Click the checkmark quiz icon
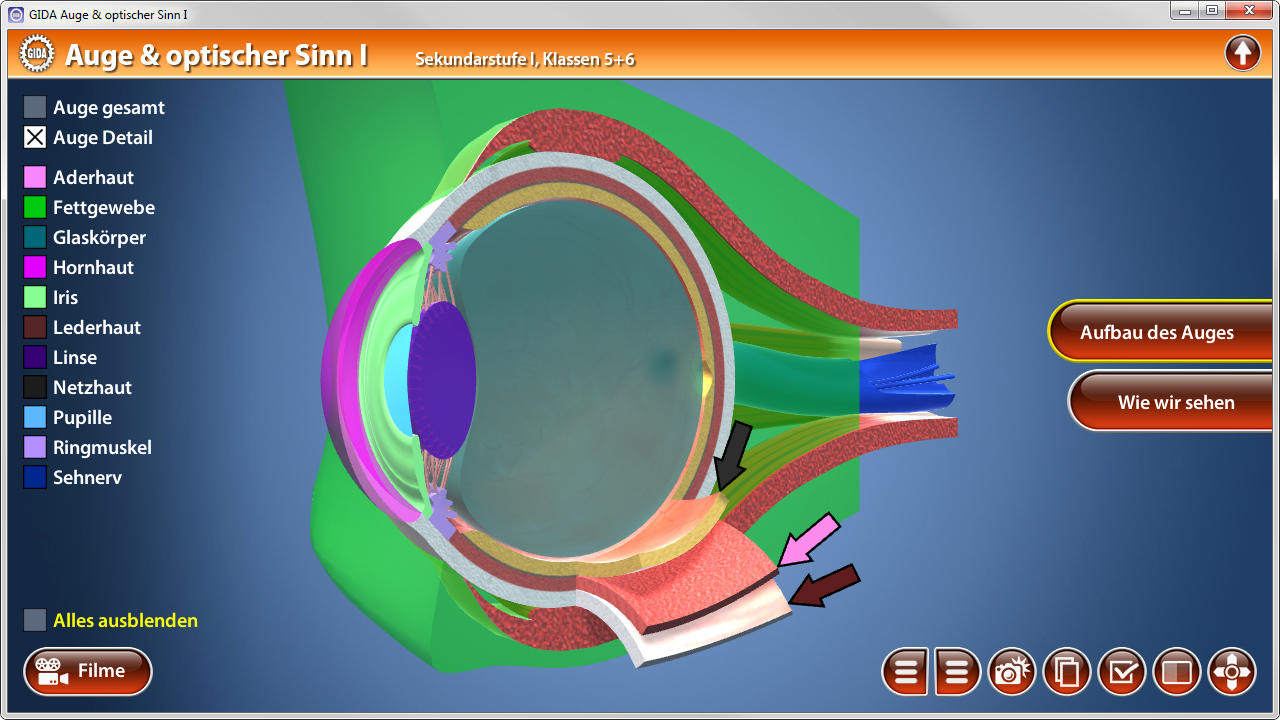Screen dimensions: 1280x720 point(1122,671)
